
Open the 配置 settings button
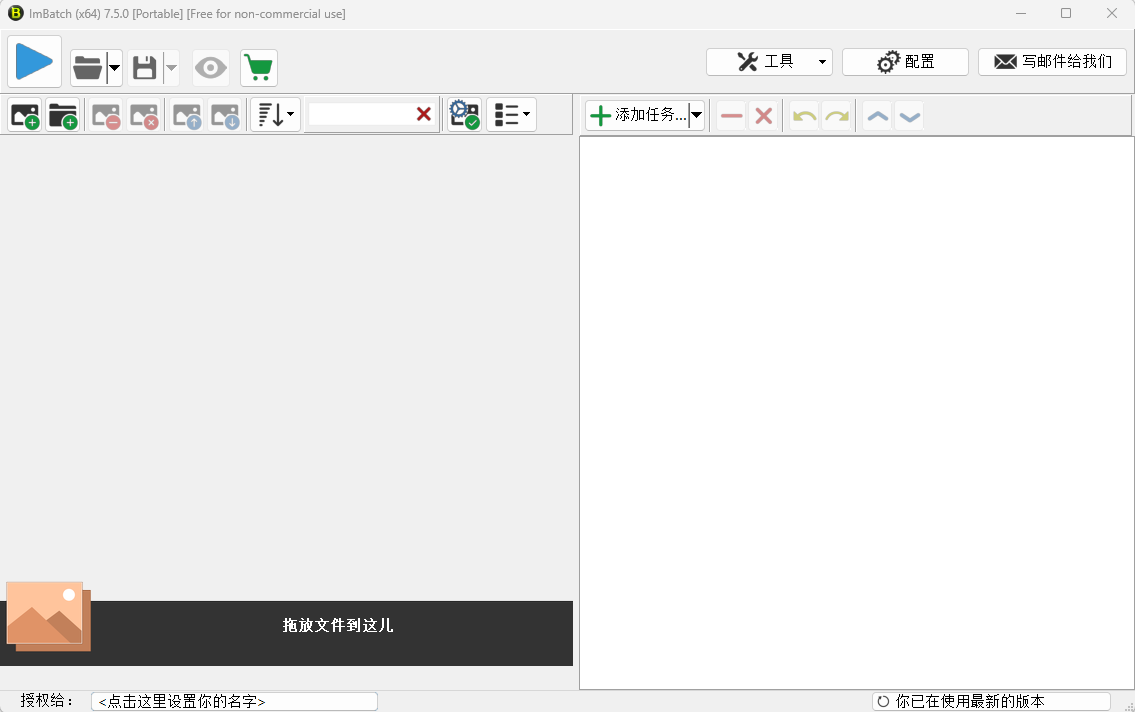905,62
